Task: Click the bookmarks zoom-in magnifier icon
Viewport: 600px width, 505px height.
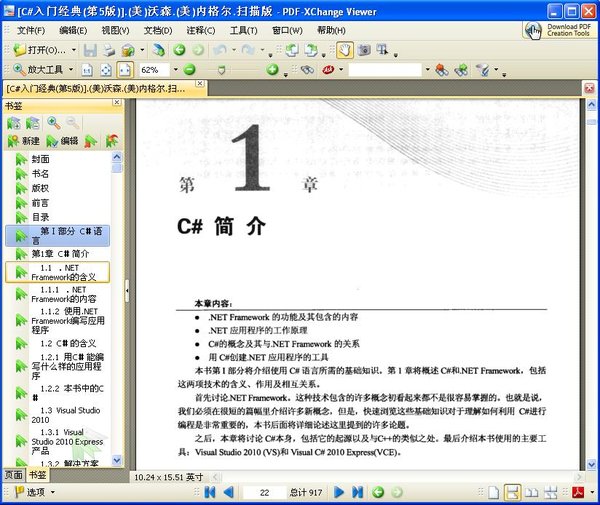Action: tap(53, 123)
